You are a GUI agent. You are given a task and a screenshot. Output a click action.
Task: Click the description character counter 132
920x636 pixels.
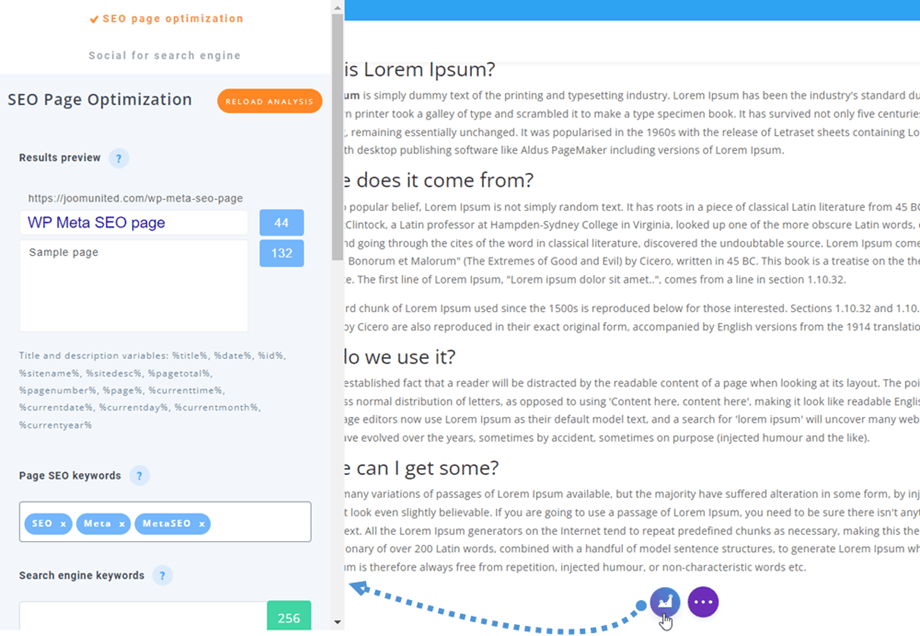281,253
